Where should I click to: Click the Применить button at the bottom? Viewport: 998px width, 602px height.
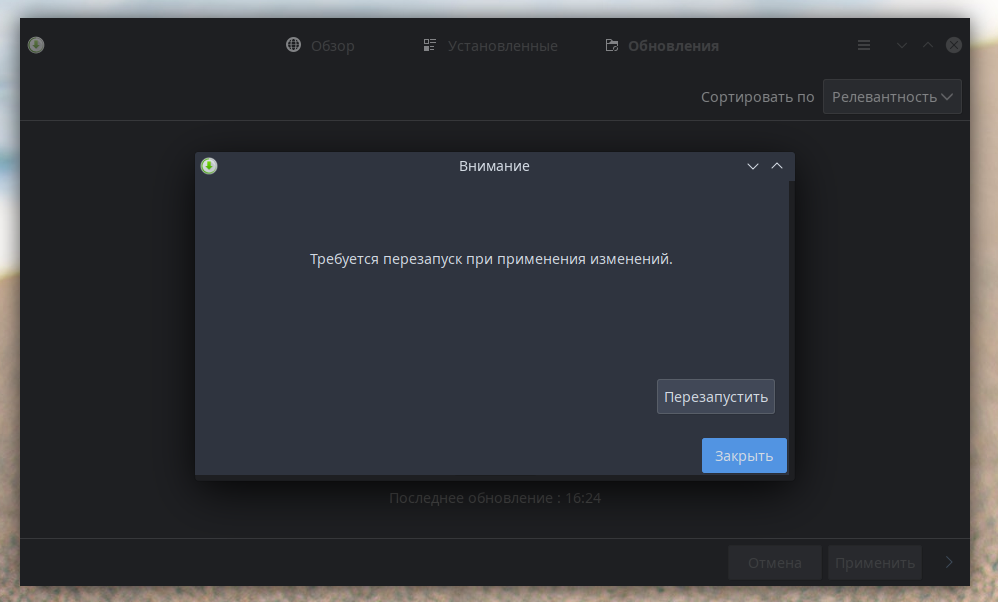pyautogui.click(x=875, y=563)
